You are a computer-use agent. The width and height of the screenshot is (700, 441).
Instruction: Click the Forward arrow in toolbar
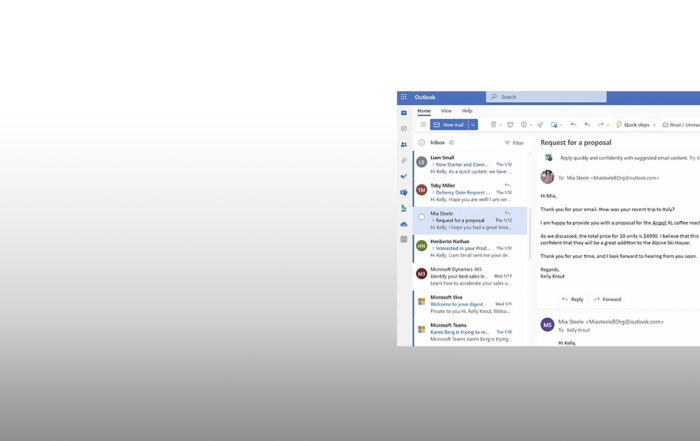point(600,125)
